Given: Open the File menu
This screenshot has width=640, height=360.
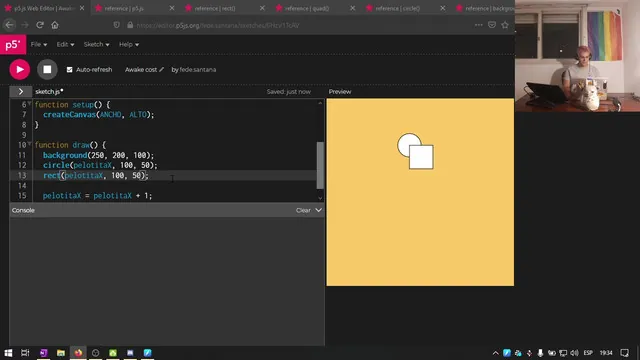Looking at the screenshot, I should coord(39,44).
